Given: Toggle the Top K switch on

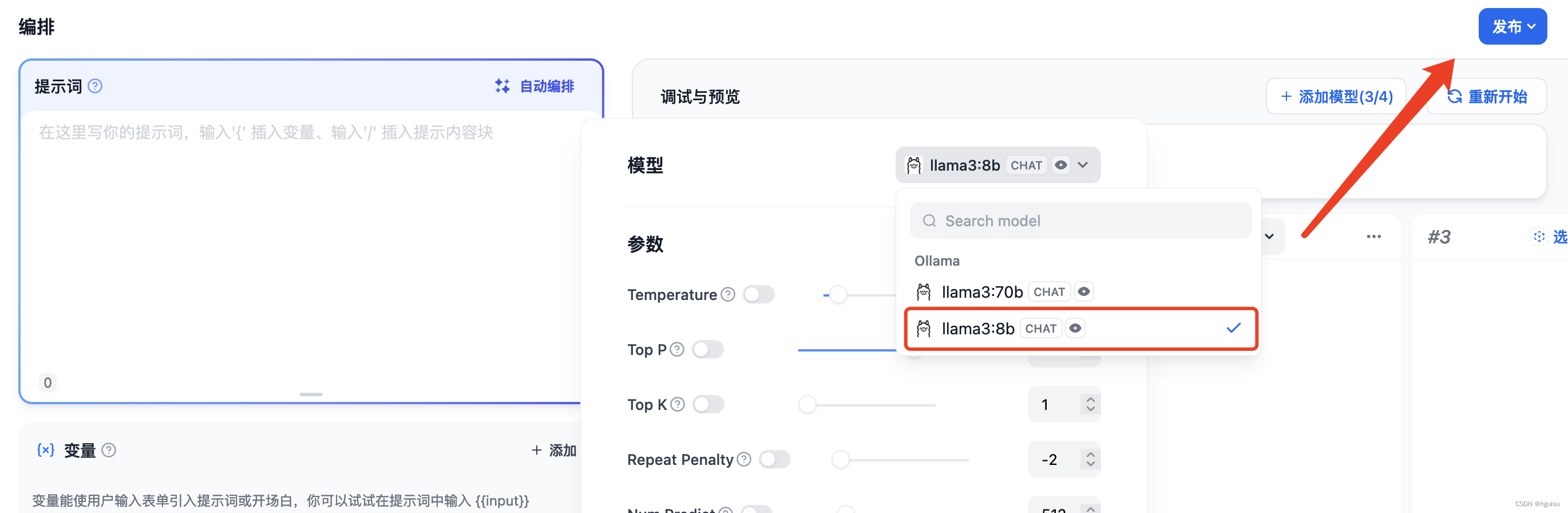Looking at the screenshot, I should click(x=708, y=405).
